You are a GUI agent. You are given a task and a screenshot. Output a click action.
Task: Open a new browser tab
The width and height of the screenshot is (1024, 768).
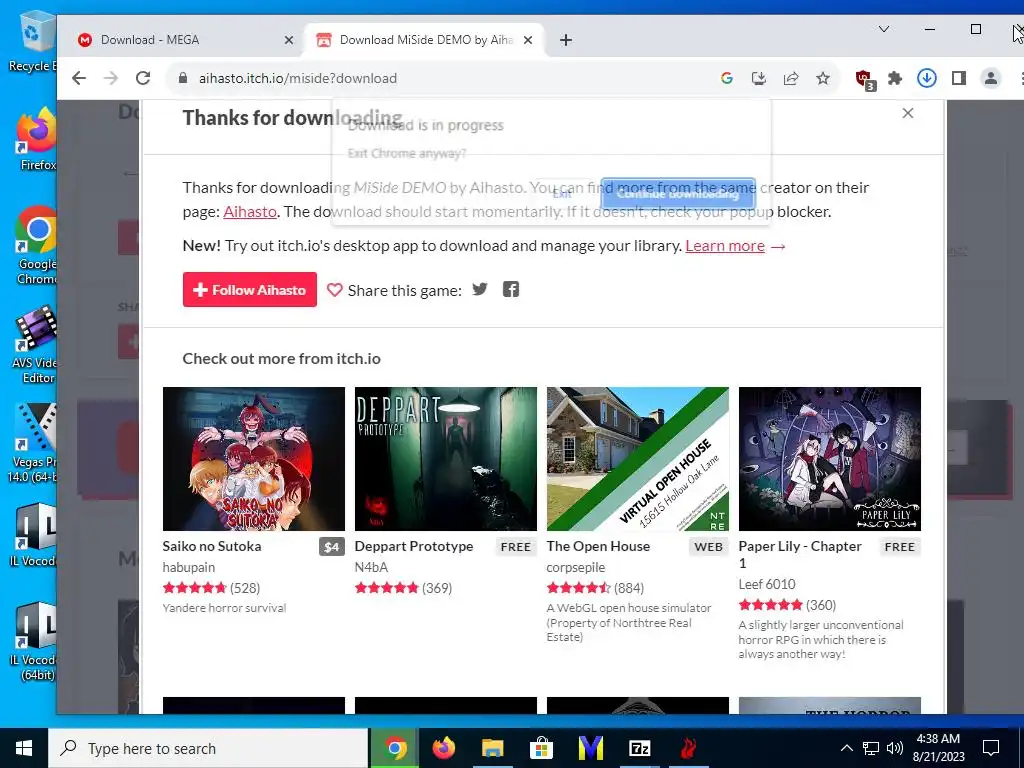point(566,40)
